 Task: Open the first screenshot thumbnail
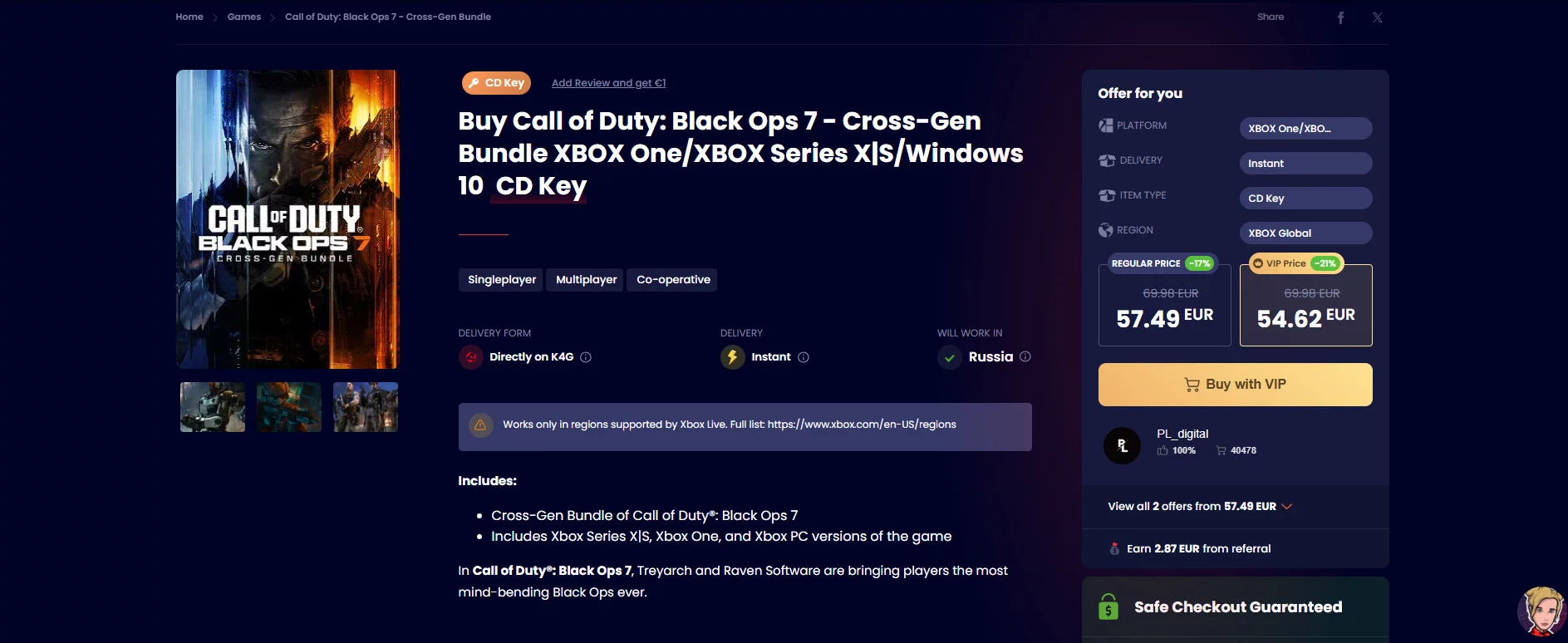pyautogui.click(x=213, y=407)
